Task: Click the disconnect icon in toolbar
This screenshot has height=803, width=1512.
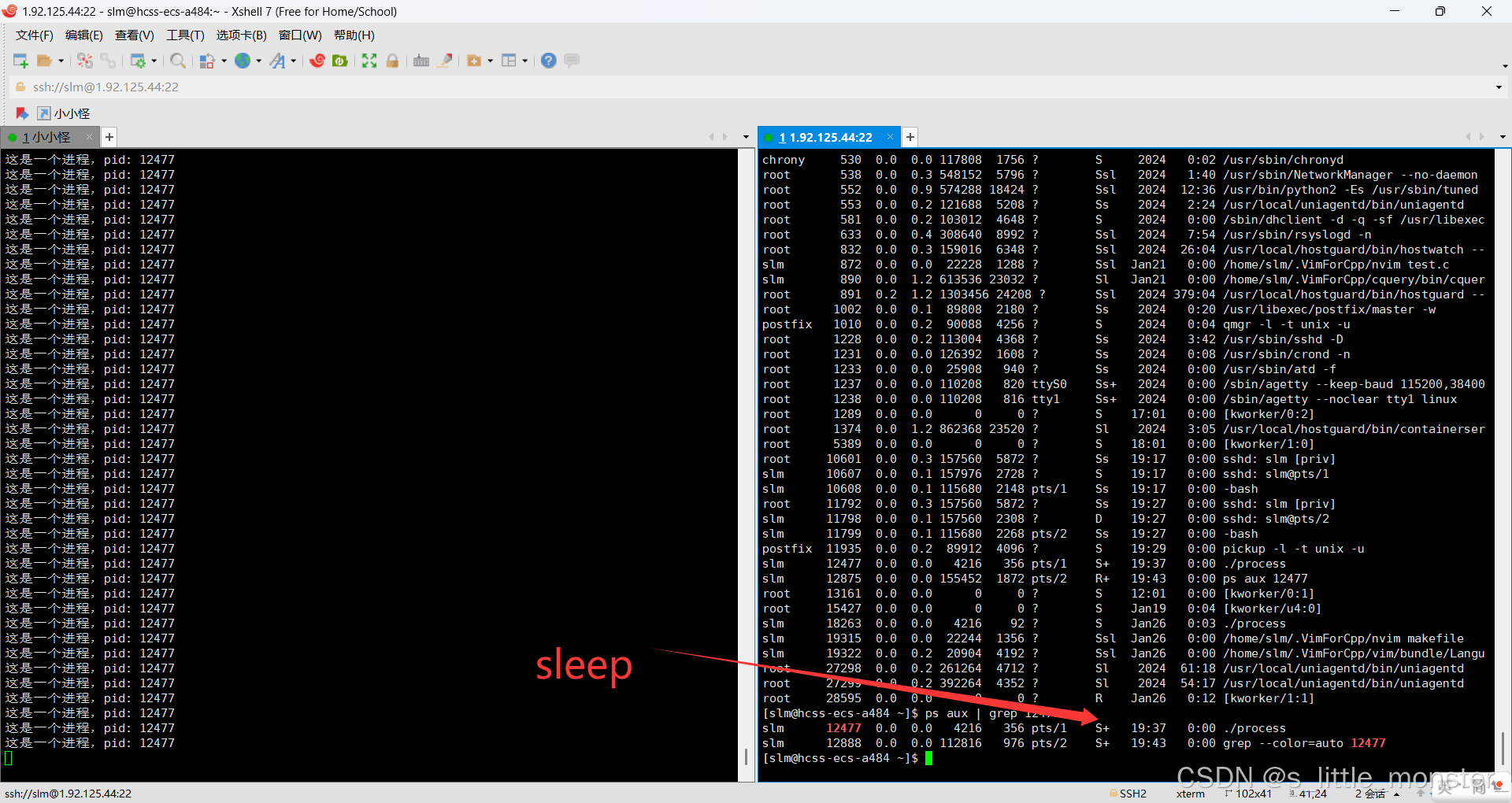Action: [85, 61]
